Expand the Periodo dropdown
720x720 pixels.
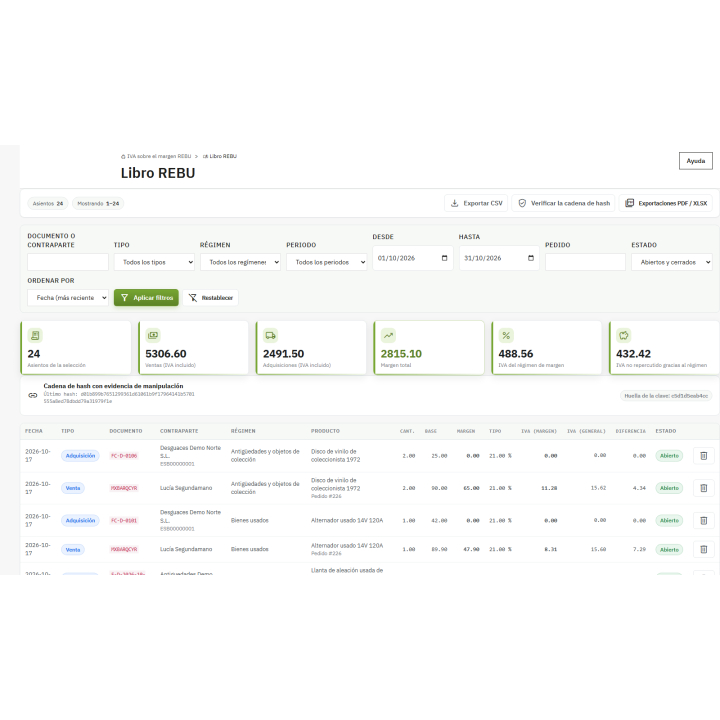[326, 262]
